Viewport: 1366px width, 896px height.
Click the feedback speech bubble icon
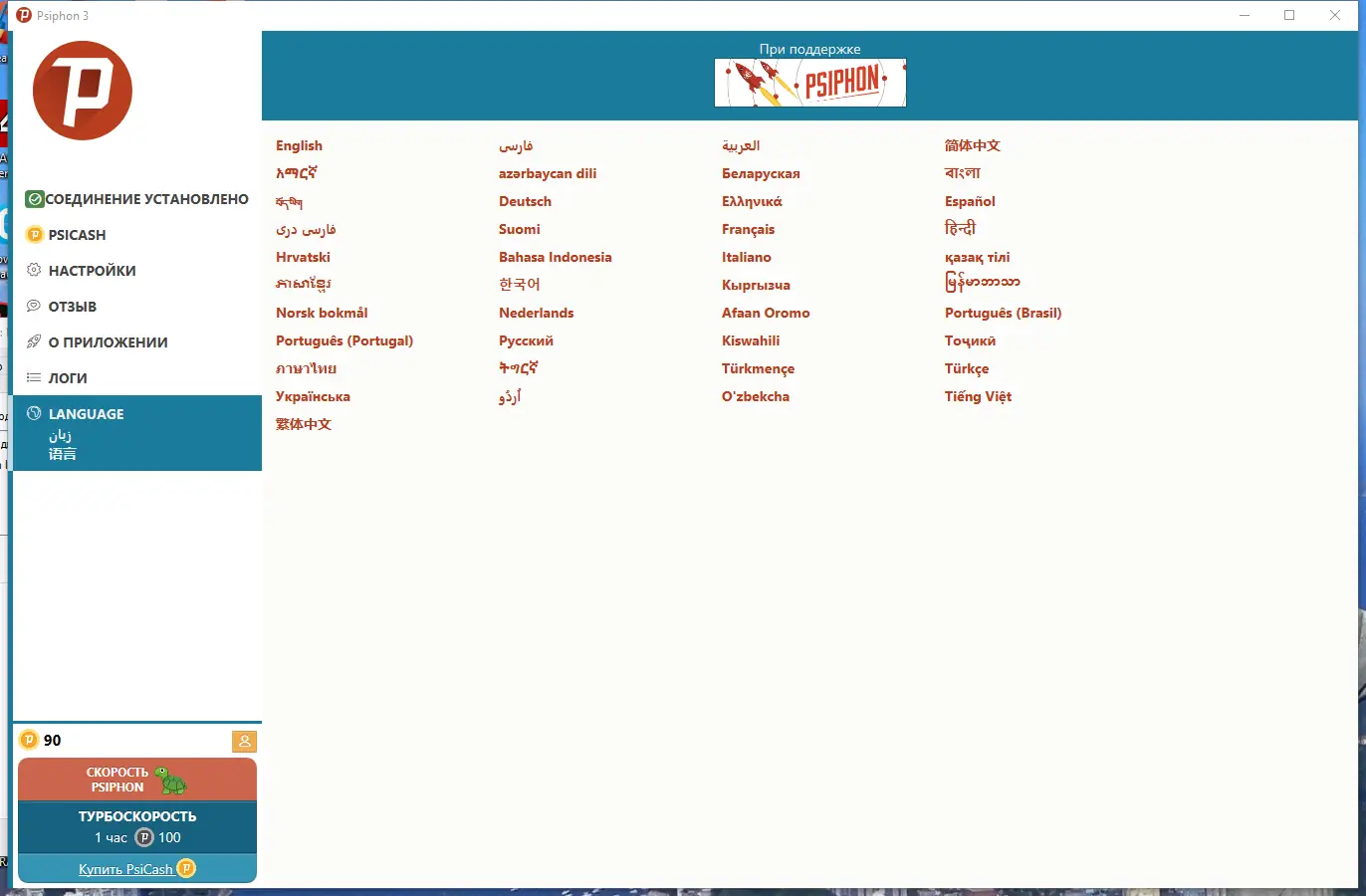pyautogui.click(x=34, y=306)
